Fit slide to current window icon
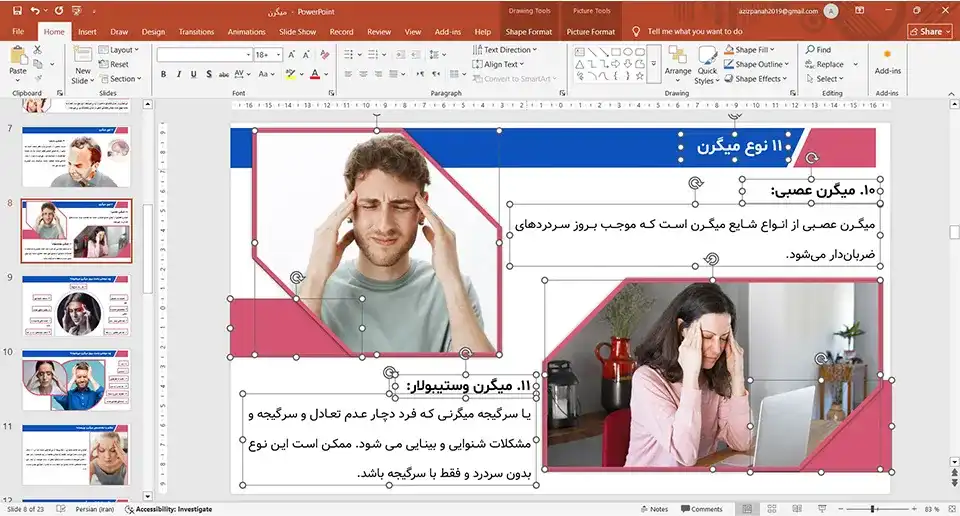 [x=951, y=509]
